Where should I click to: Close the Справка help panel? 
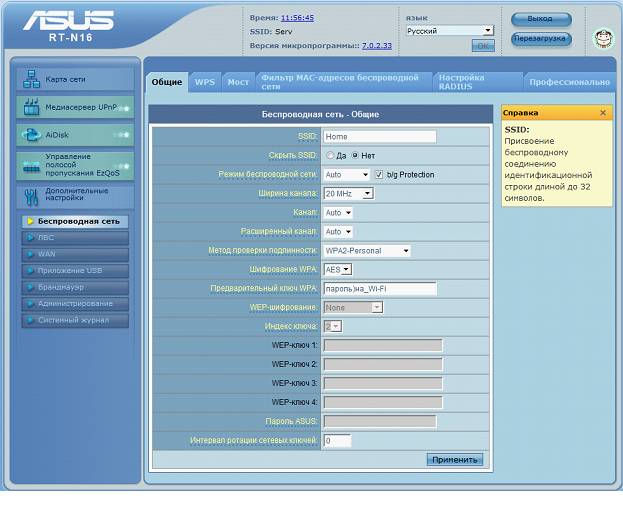pos(603,113)
